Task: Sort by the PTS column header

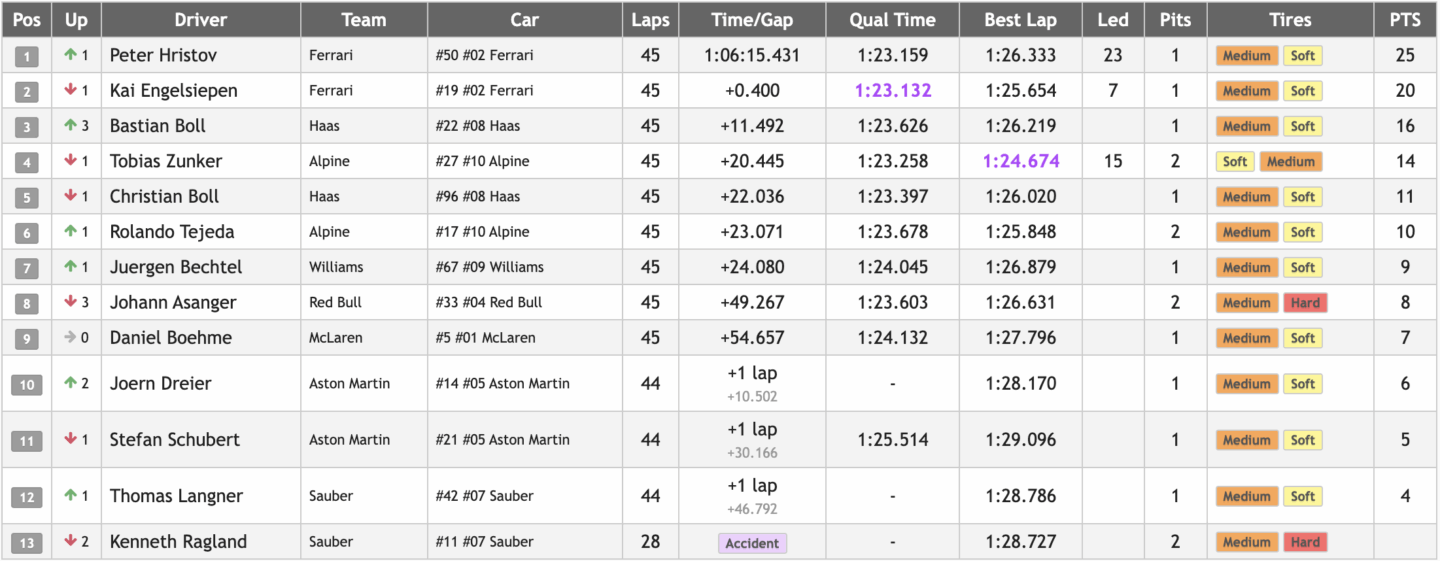Action: (1405, 20)
